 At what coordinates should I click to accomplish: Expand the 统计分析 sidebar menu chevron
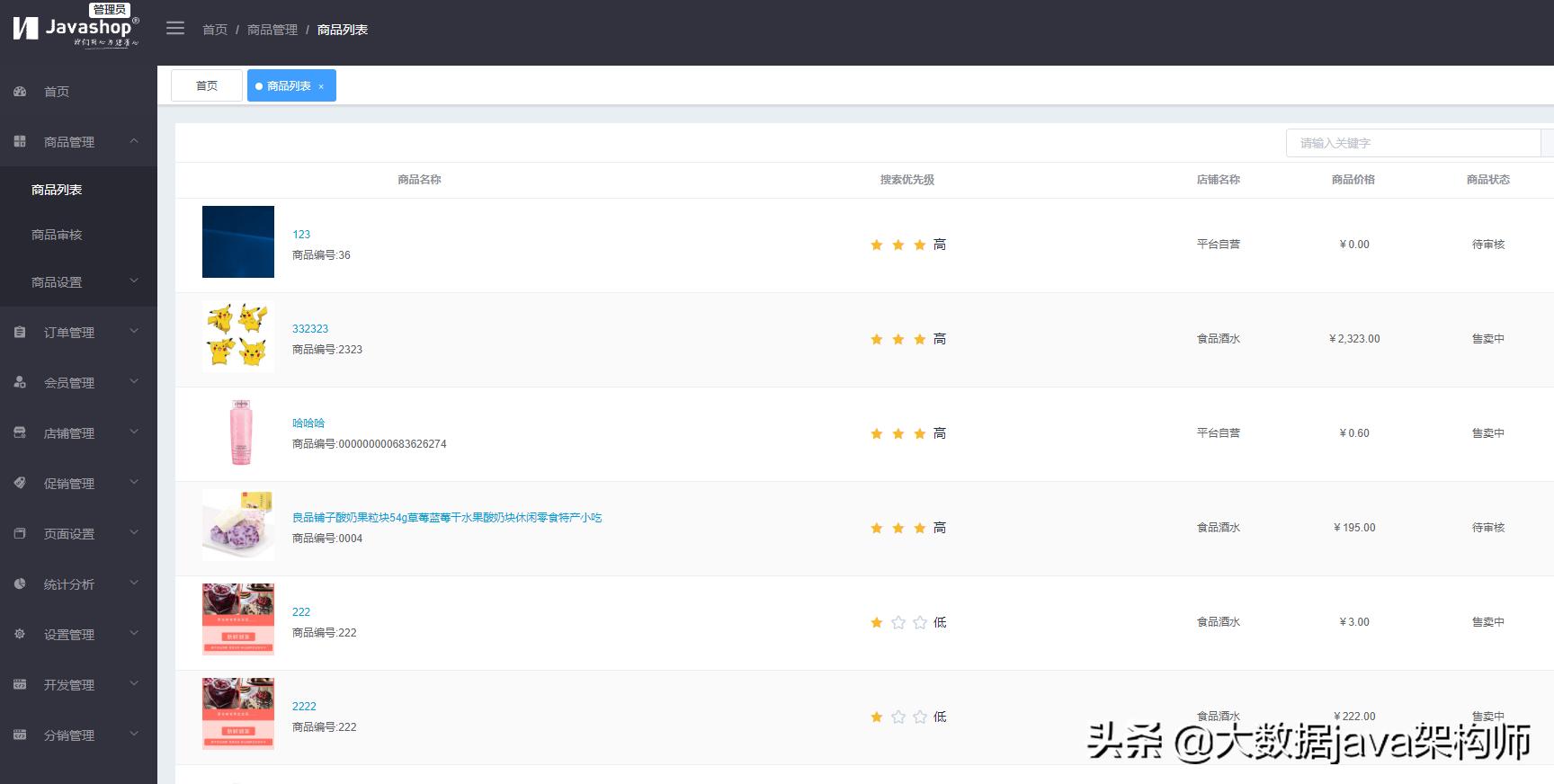[134, 584]
